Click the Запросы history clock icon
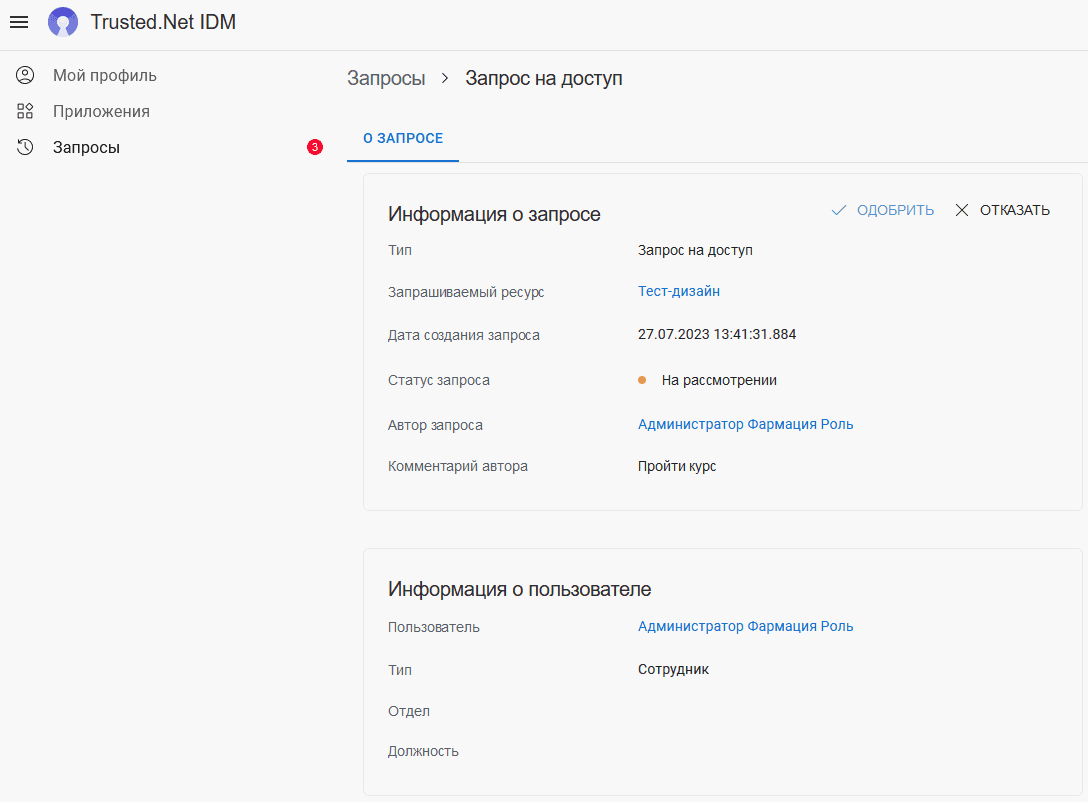 (25, 147)
